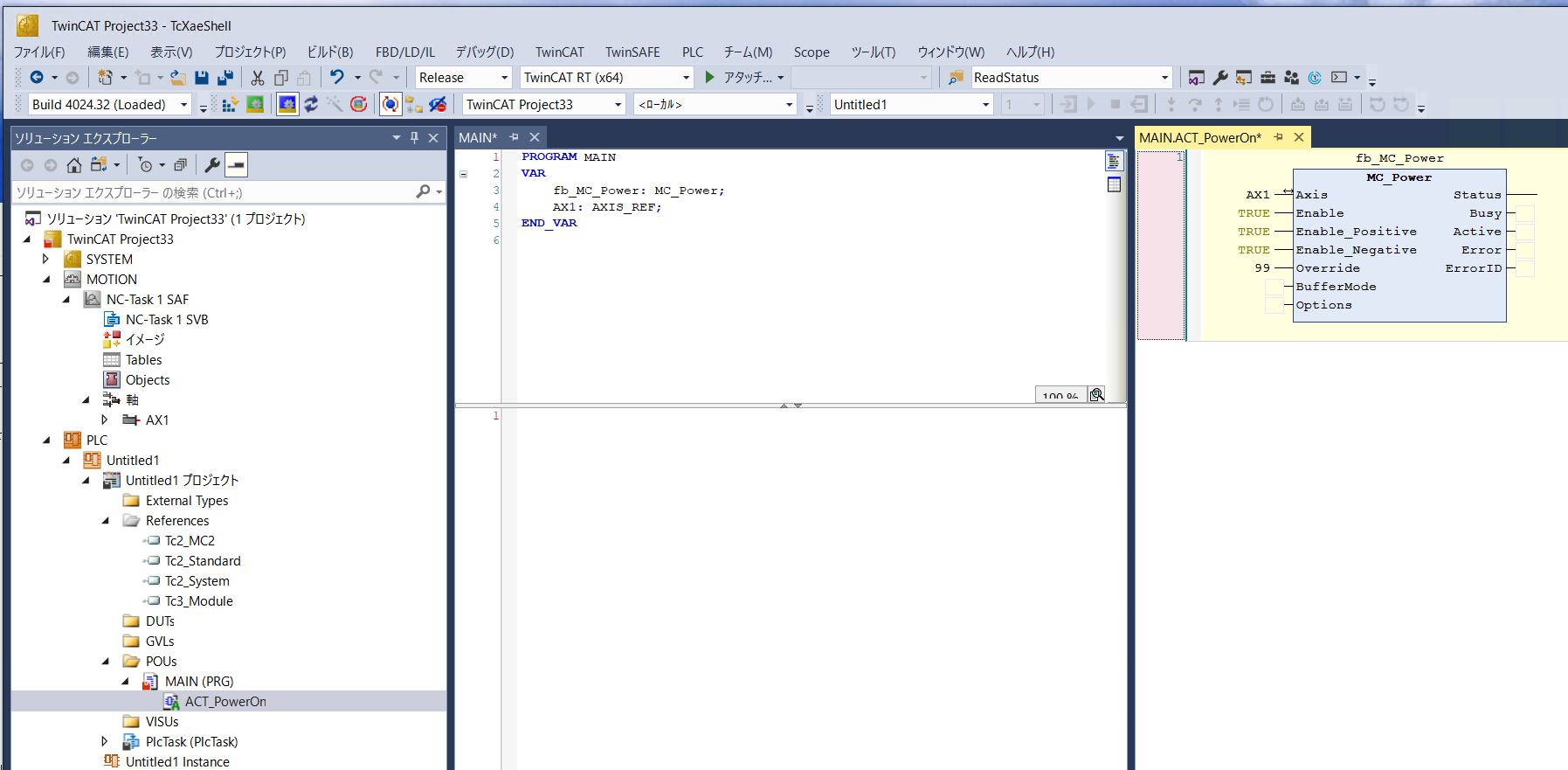Click Collapse All icon in Solution Explorer

click(x=180, y=165)
